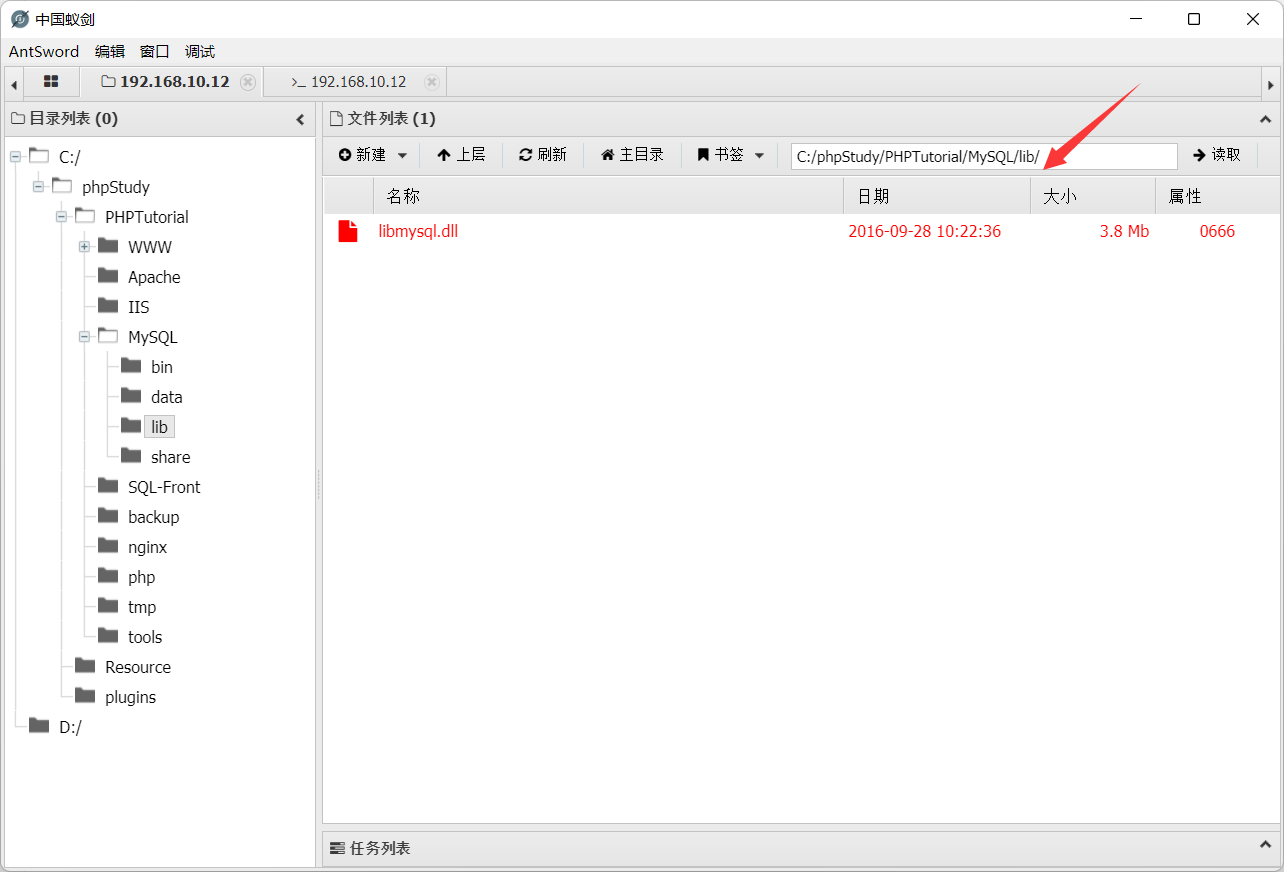1284x872 pixels.
Task: Select the 192.168.10.12 file manager tab
Action: tap(165, 82)
